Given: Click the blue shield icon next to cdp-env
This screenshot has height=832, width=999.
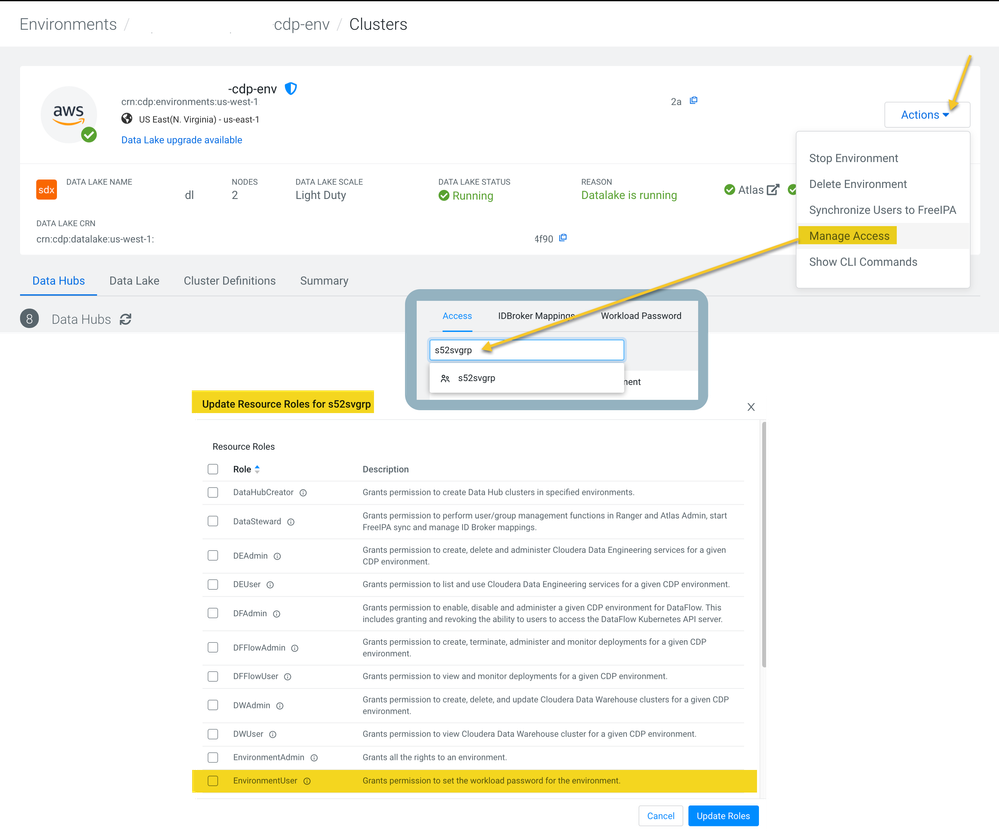Looking at the screenshot, I should pyautogui.click(x=291, y=89).
